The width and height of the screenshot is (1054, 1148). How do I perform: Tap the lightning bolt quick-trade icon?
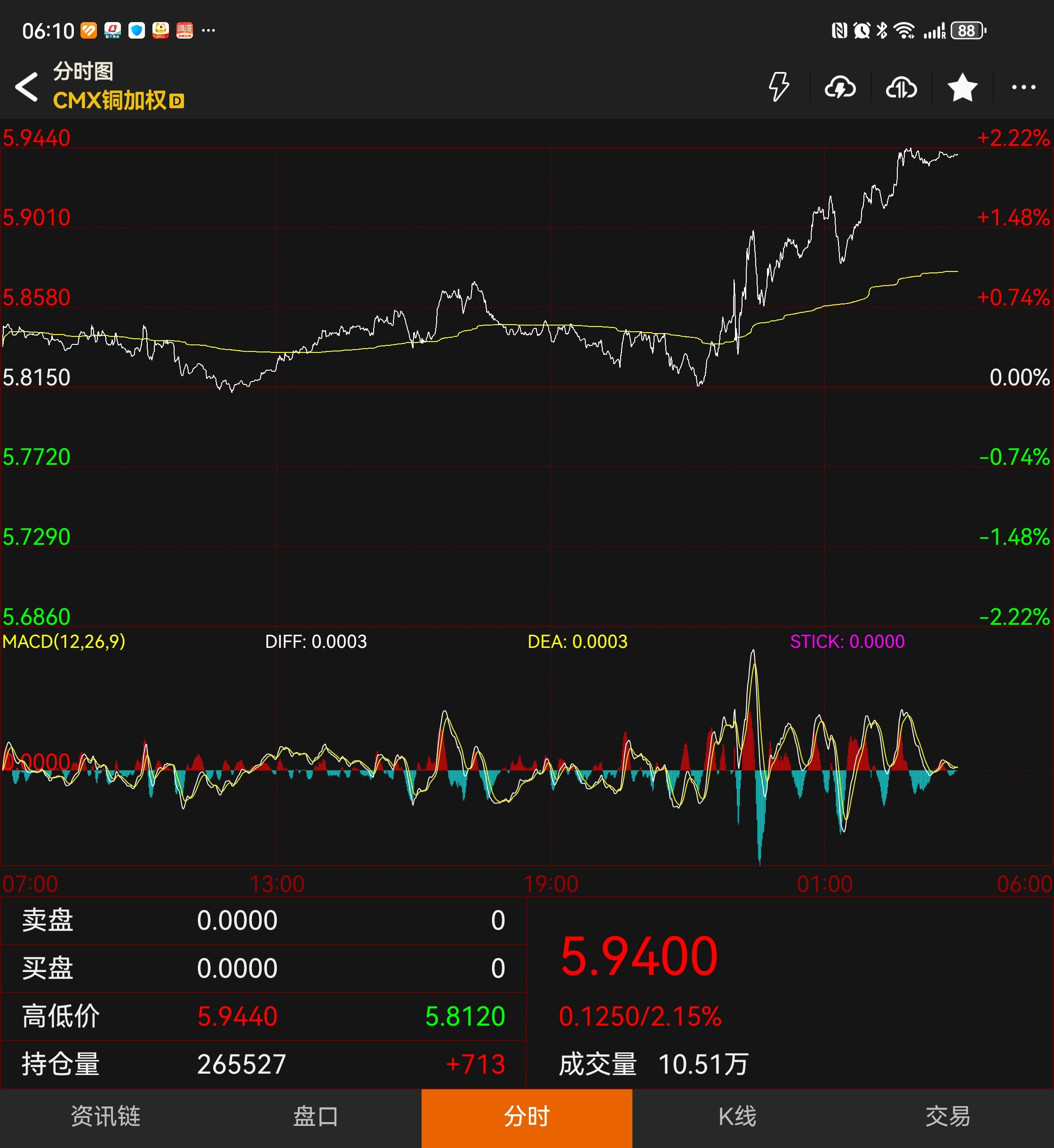pos(779,87)
